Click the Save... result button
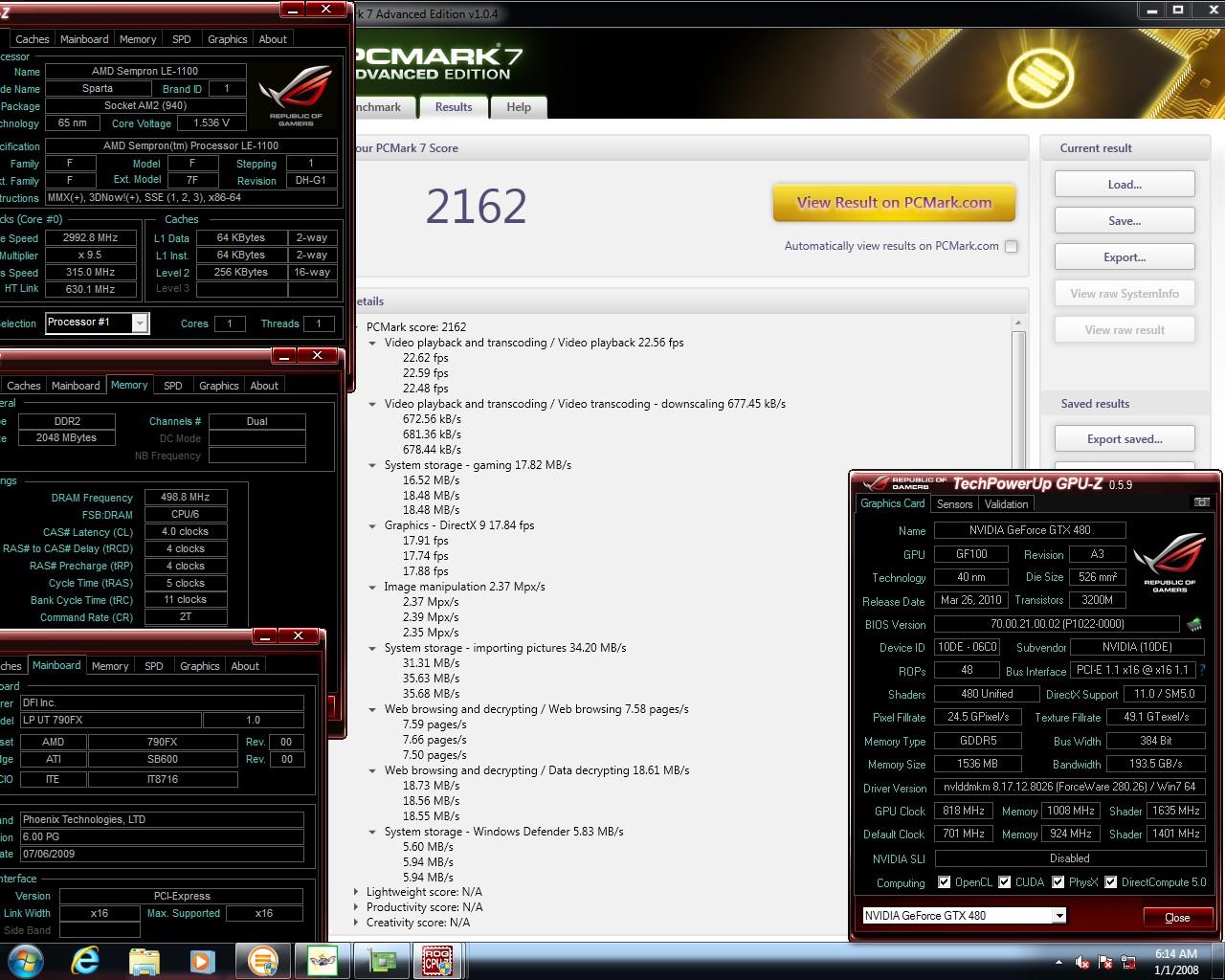This screenshot has height=980, width=1225. point(1125,221)
